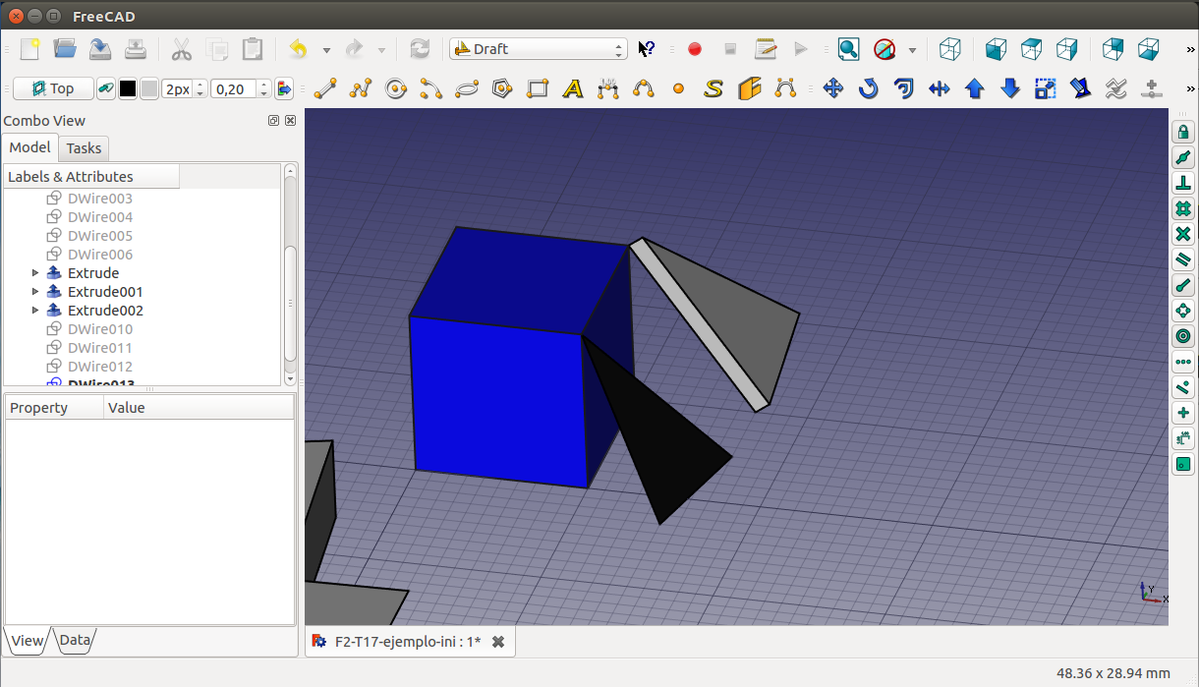Toggle snap to perpendicular
The height and width of the screenshot is (687, 1199).
(1183, 183)
